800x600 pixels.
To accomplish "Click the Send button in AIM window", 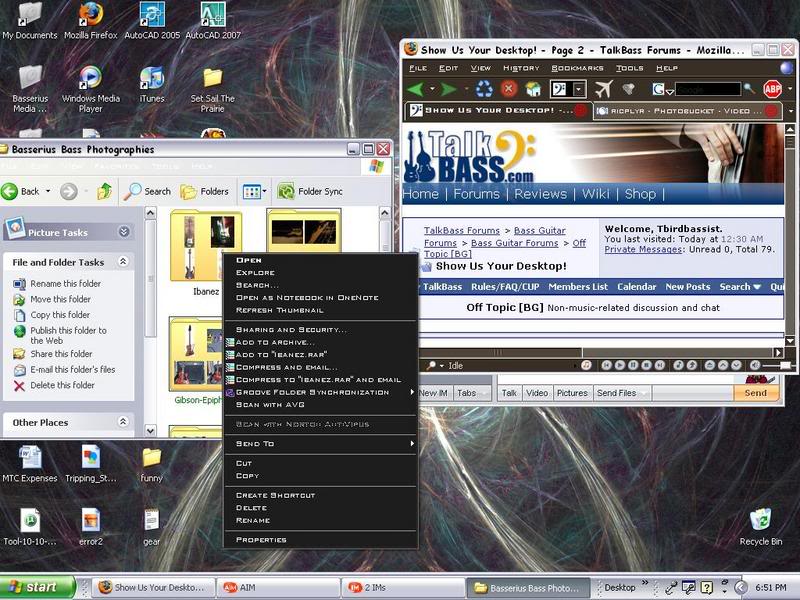I will point(756,393).
